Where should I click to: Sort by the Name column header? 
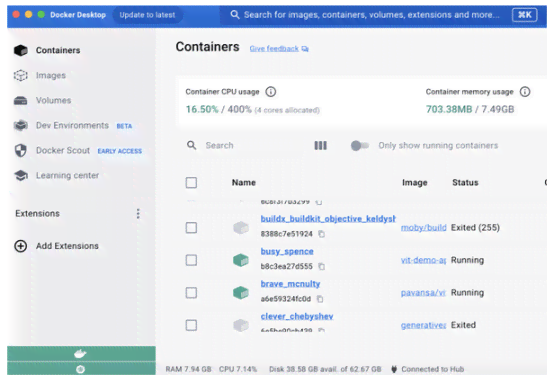pyautogui.click(x=244, y=183)
